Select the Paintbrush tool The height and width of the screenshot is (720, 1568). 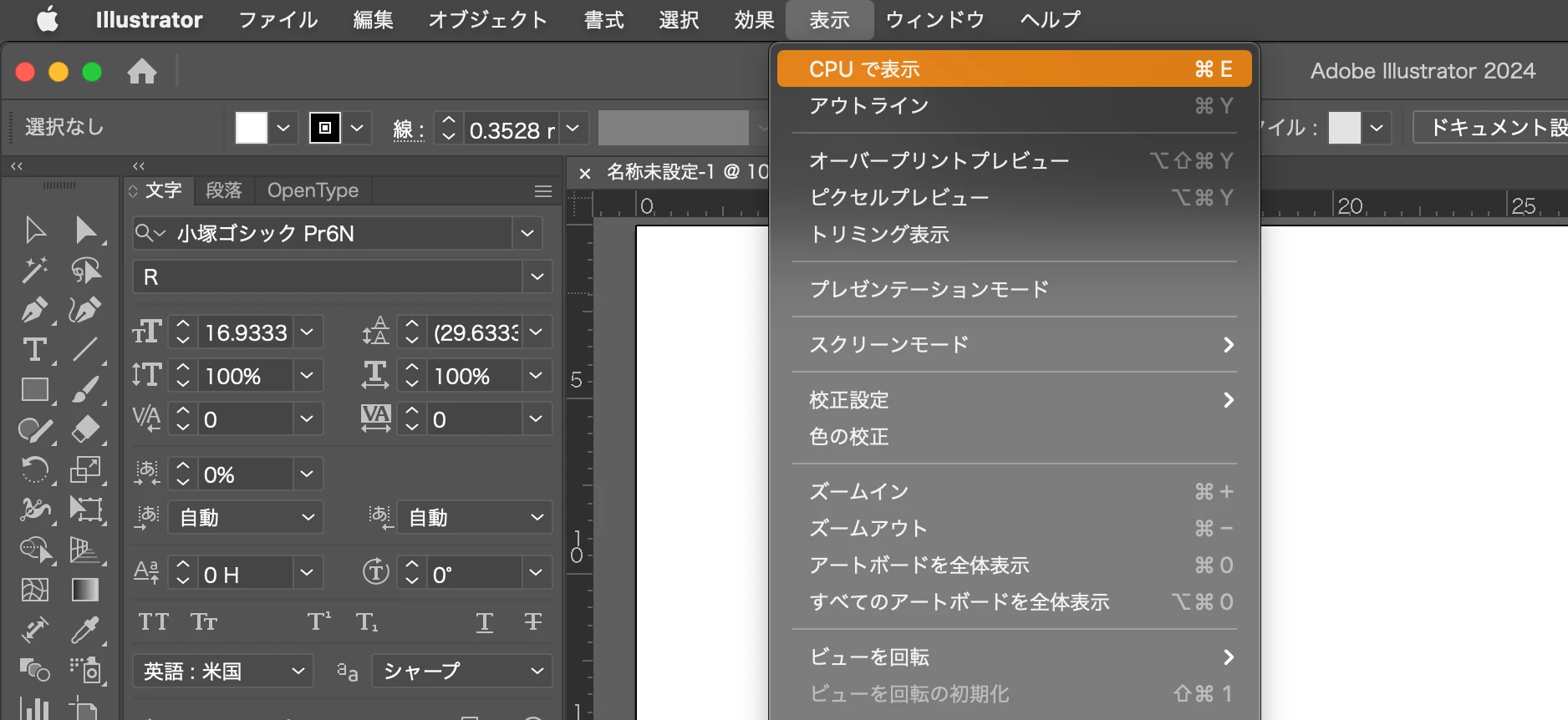(x=85, y=389)
